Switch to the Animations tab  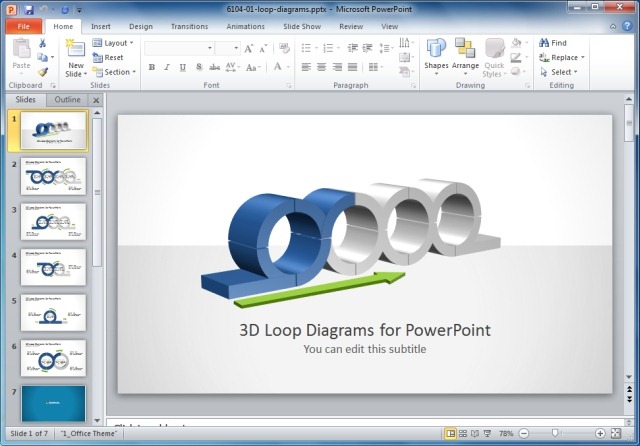point(245,27)
